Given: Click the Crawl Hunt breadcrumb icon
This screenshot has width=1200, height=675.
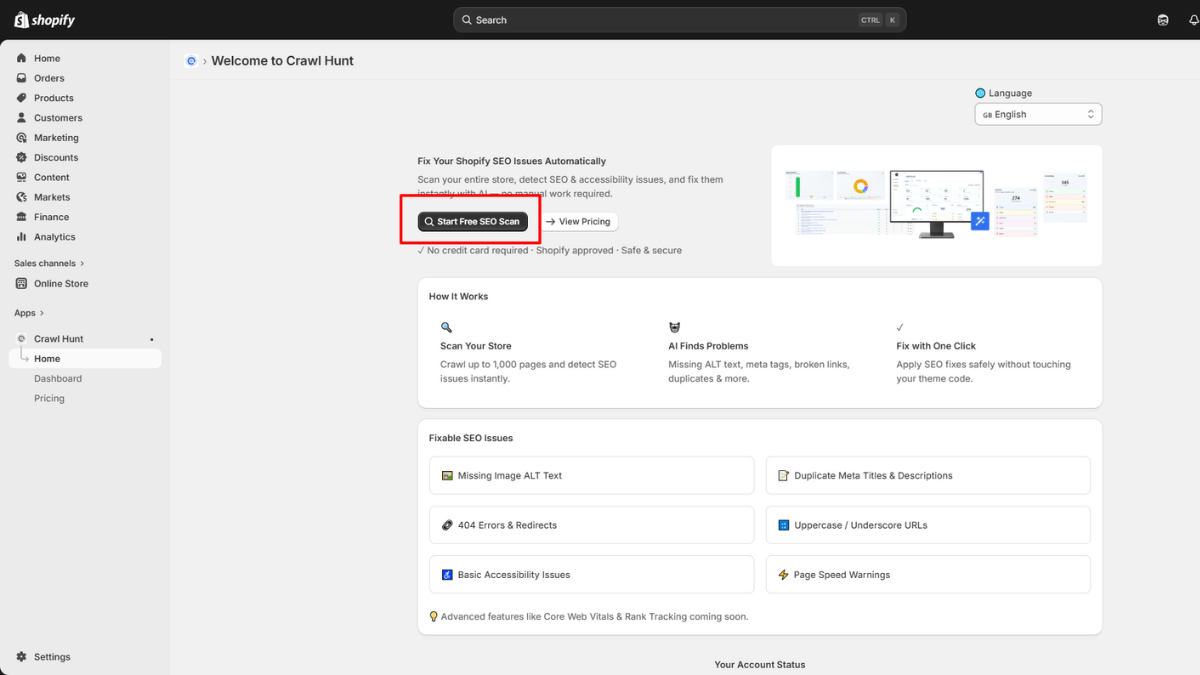Looking at the screenshot, I should pyautogui.click(x=192, y=61).
